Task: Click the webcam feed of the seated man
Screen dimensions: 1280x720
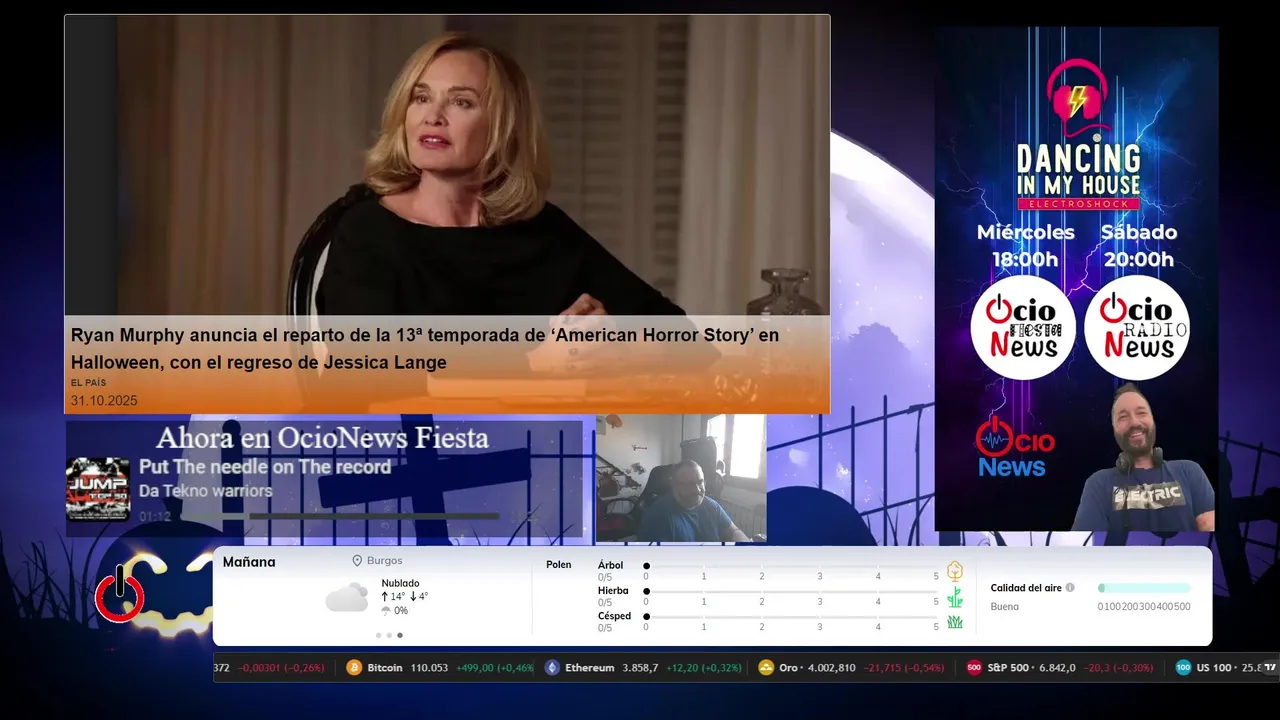Action: (x=681, y=478)
